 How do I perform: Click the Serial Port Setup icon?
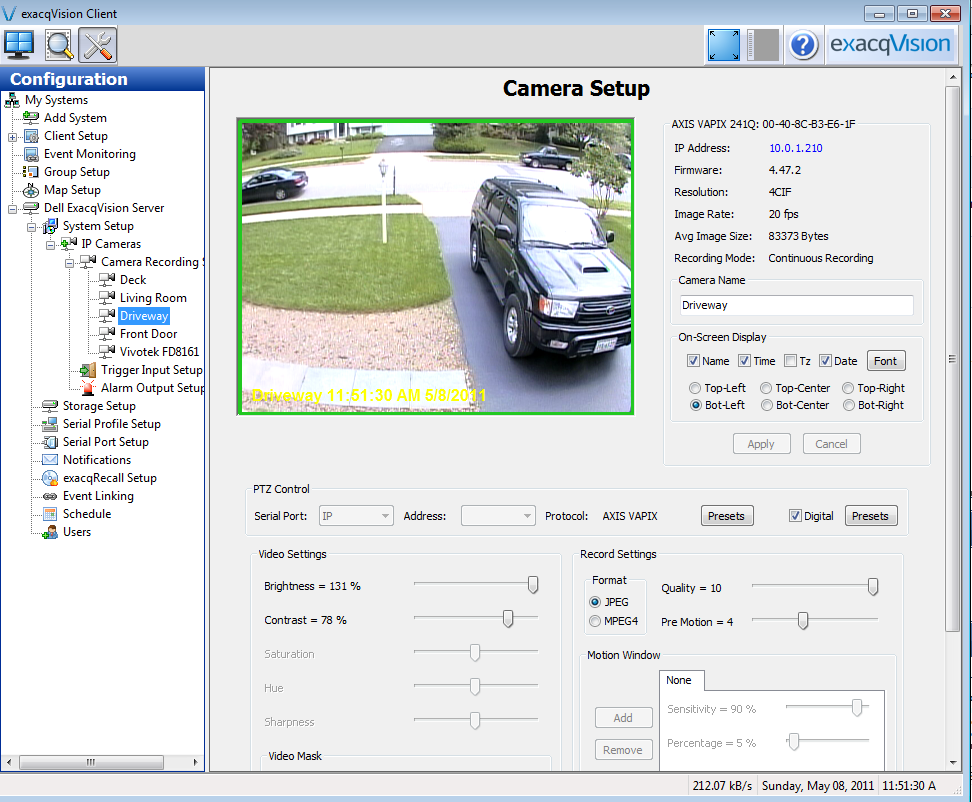tap(50, 442)
